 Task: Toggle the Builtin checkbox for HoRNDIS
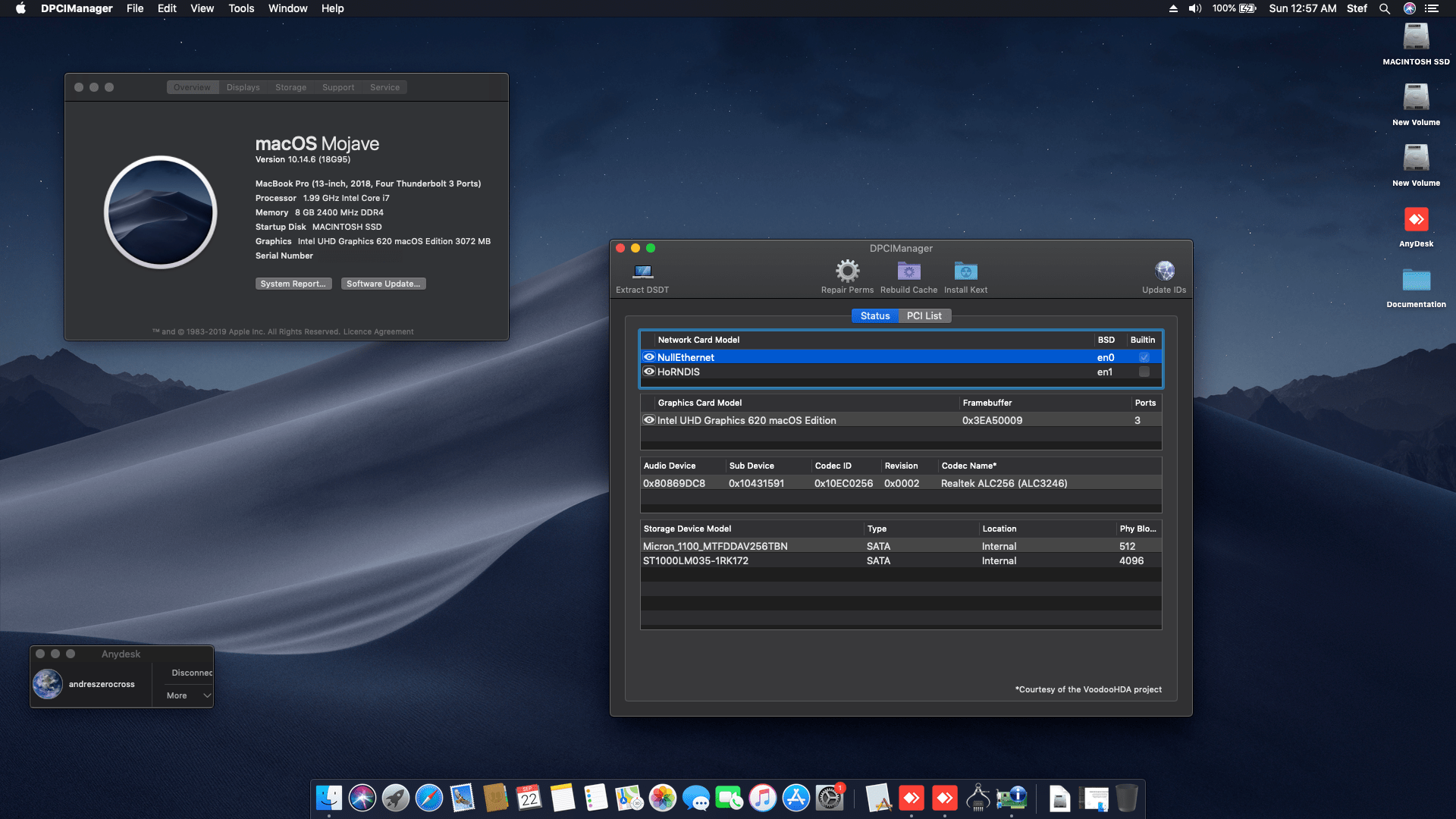tap(1144, 372)
